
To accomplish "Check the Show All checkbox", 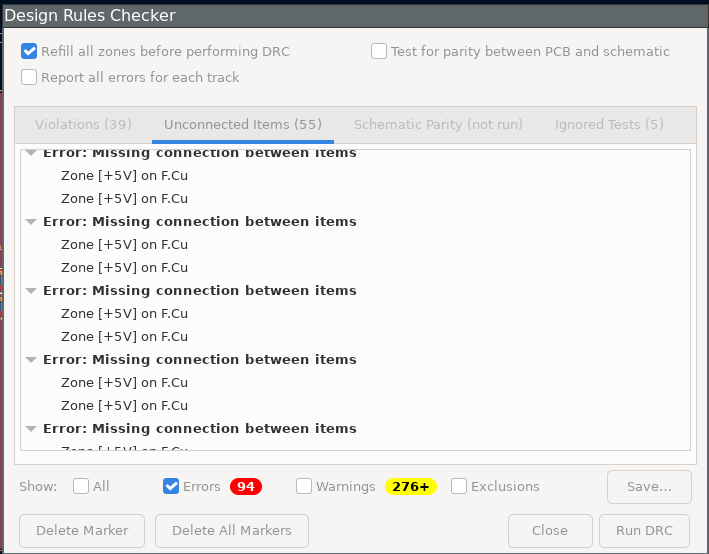I will (x=81, y=487).
